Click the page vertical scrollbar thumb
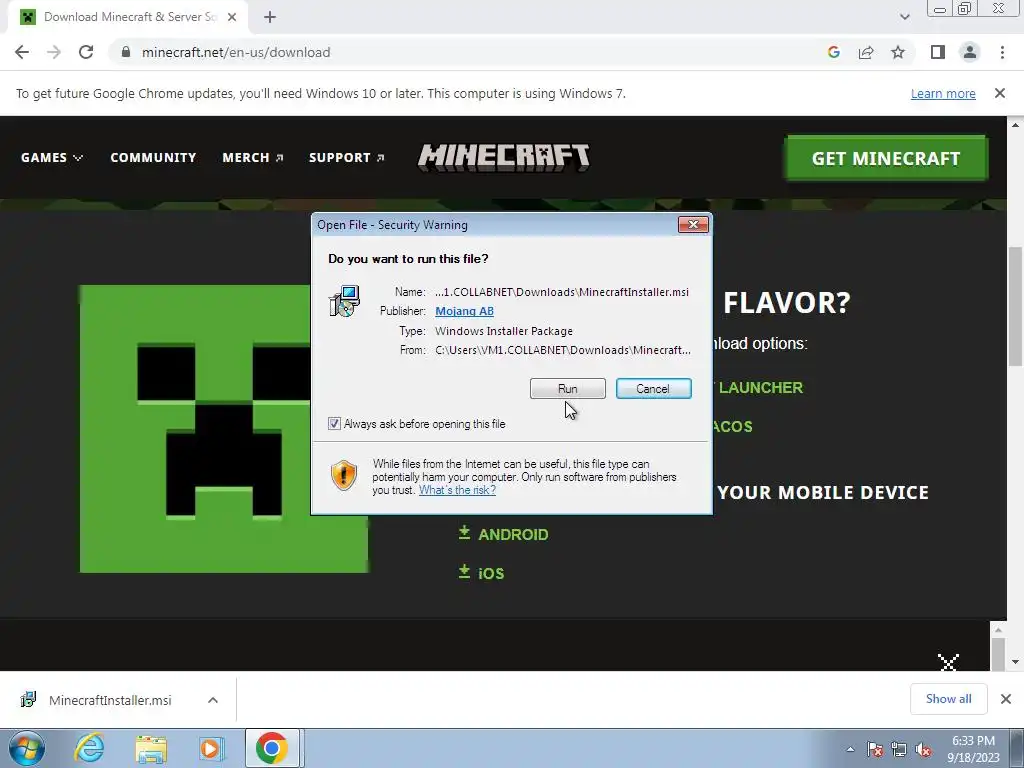 [x=1015, y=306]
